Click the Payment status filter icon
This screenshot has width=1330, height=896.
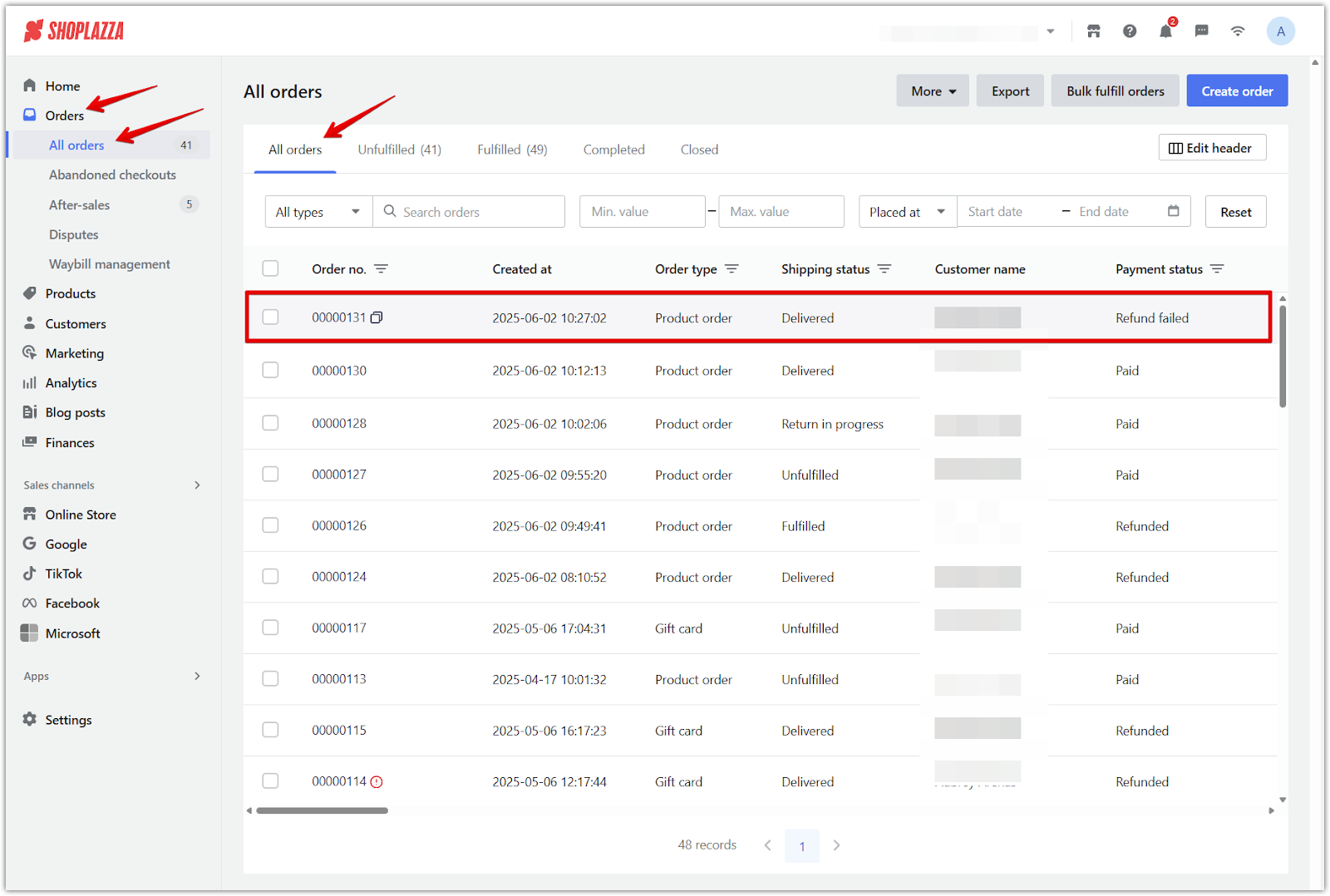tap(1217, 268)
